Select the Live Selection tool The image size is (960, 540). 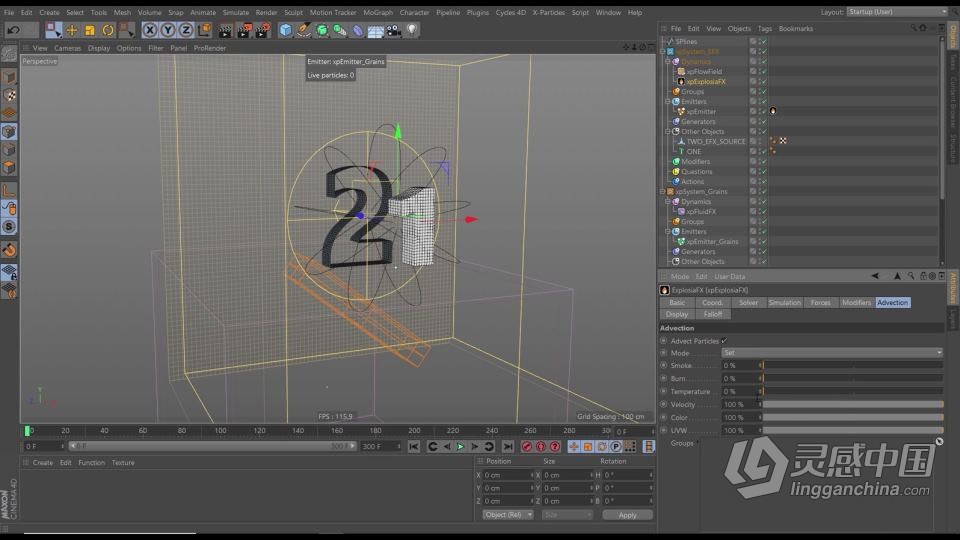tap(53, 29)
